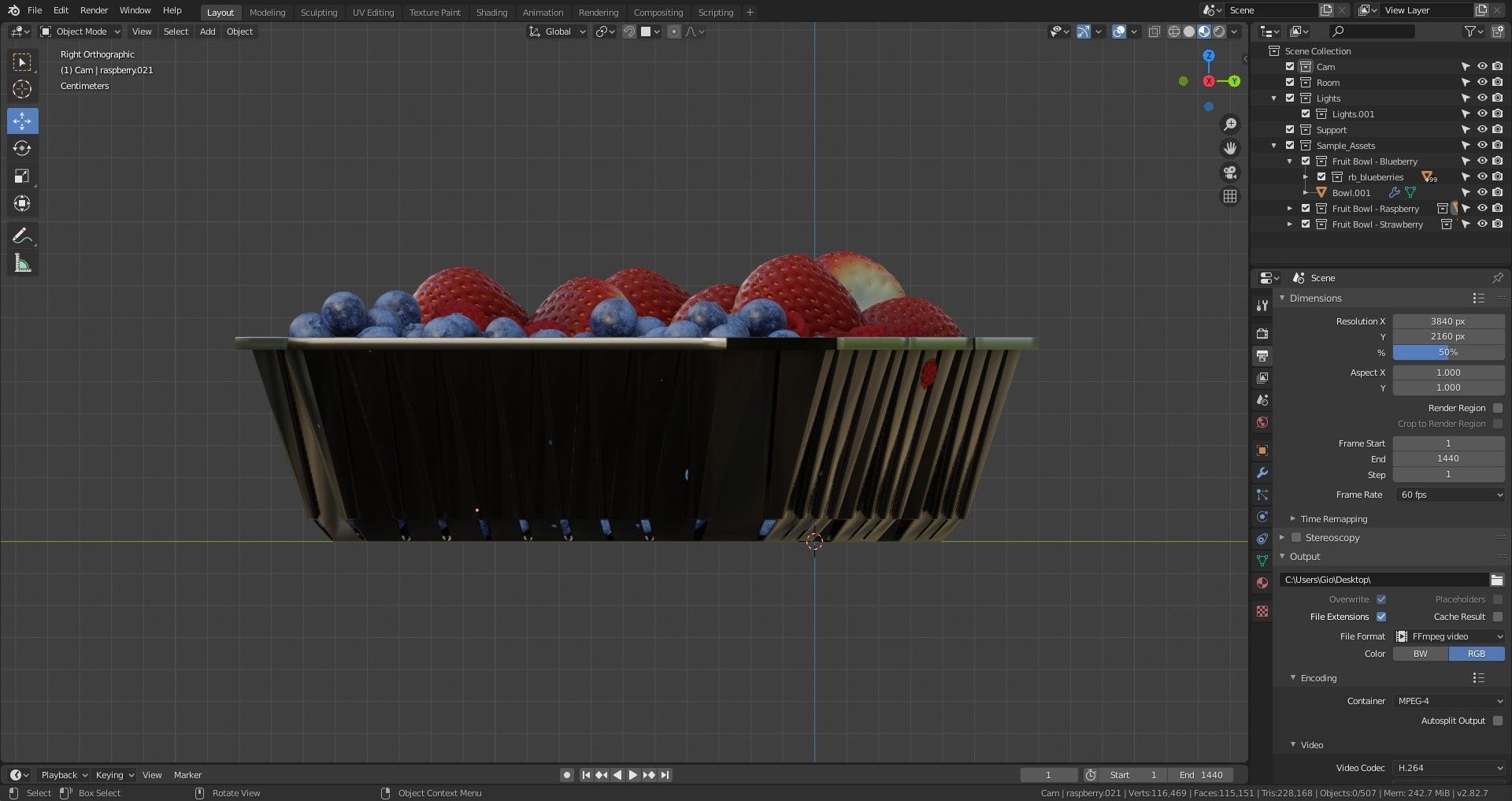Select the Measure tool
Image resolution: width=1512 pixels, height=801 pixels.
22,264
